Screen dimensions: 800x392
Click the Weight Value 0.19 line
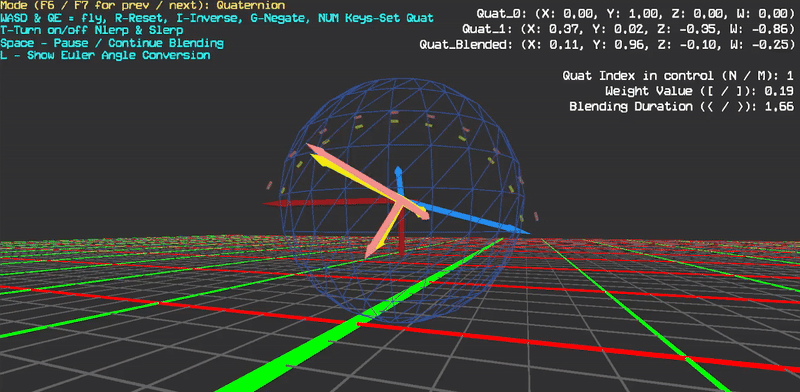point(699,91)
